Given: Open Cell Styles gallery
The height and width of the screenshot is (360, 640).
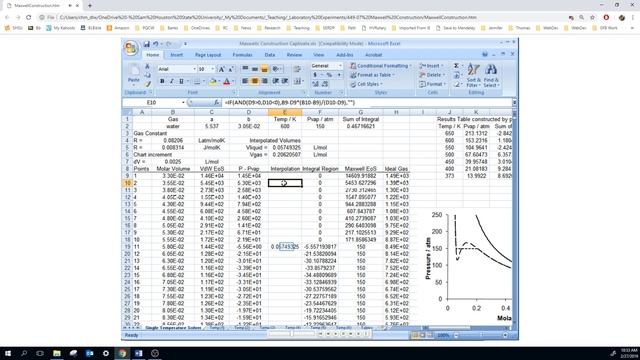Looking at the screenshot, I should tap(366, 84).
